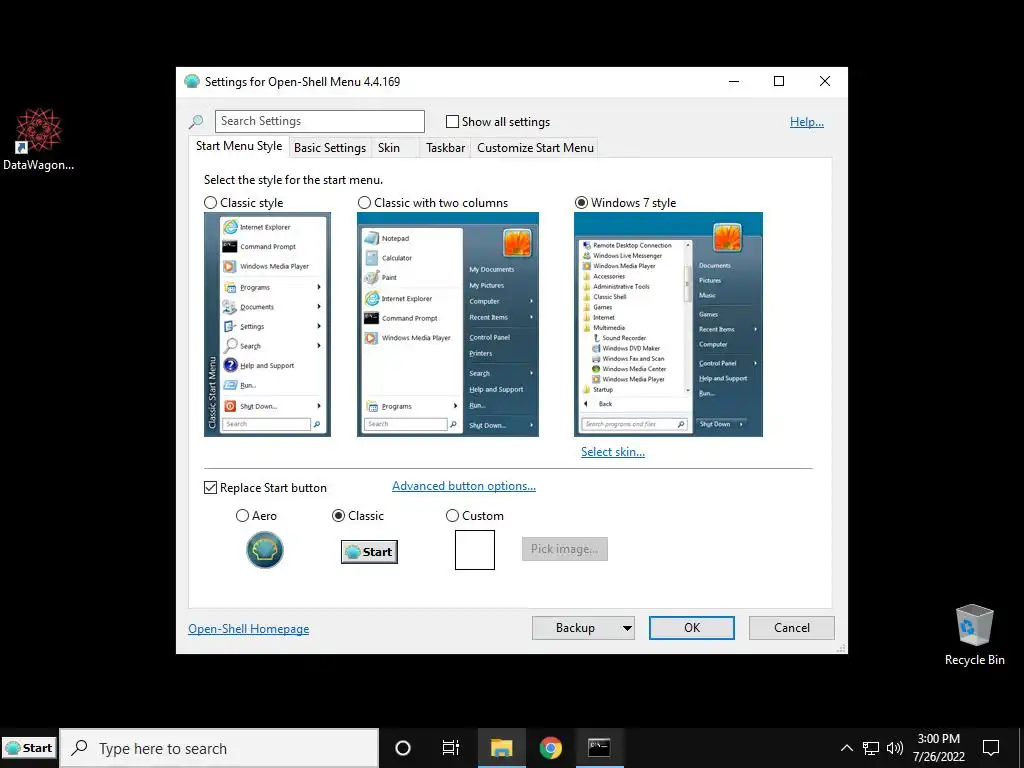Click the Search Settings input field
The width and height of the screenshot is (1024, 768).
320,121
